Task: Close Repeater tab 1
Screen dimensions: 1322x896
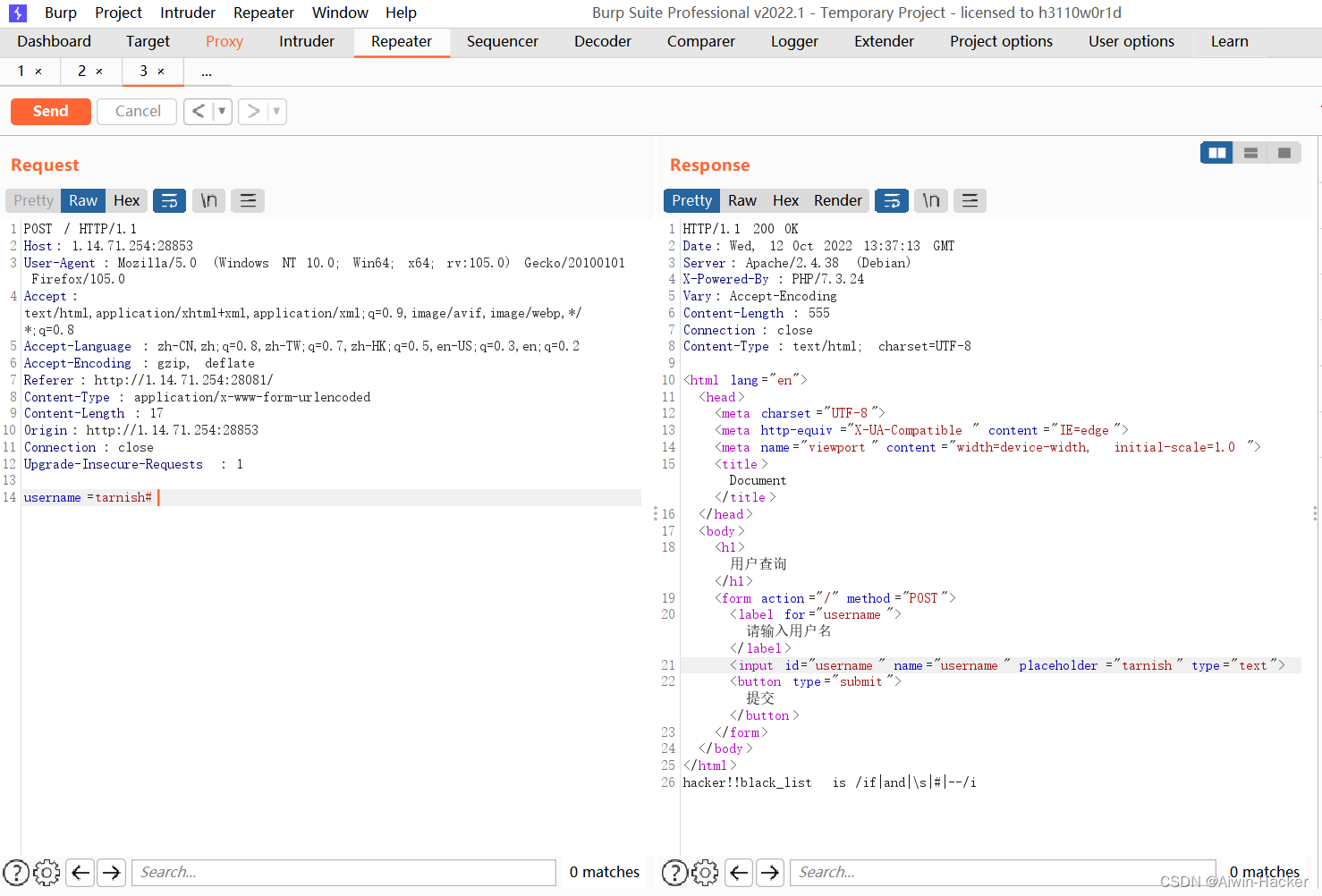Action: [38, 72]
